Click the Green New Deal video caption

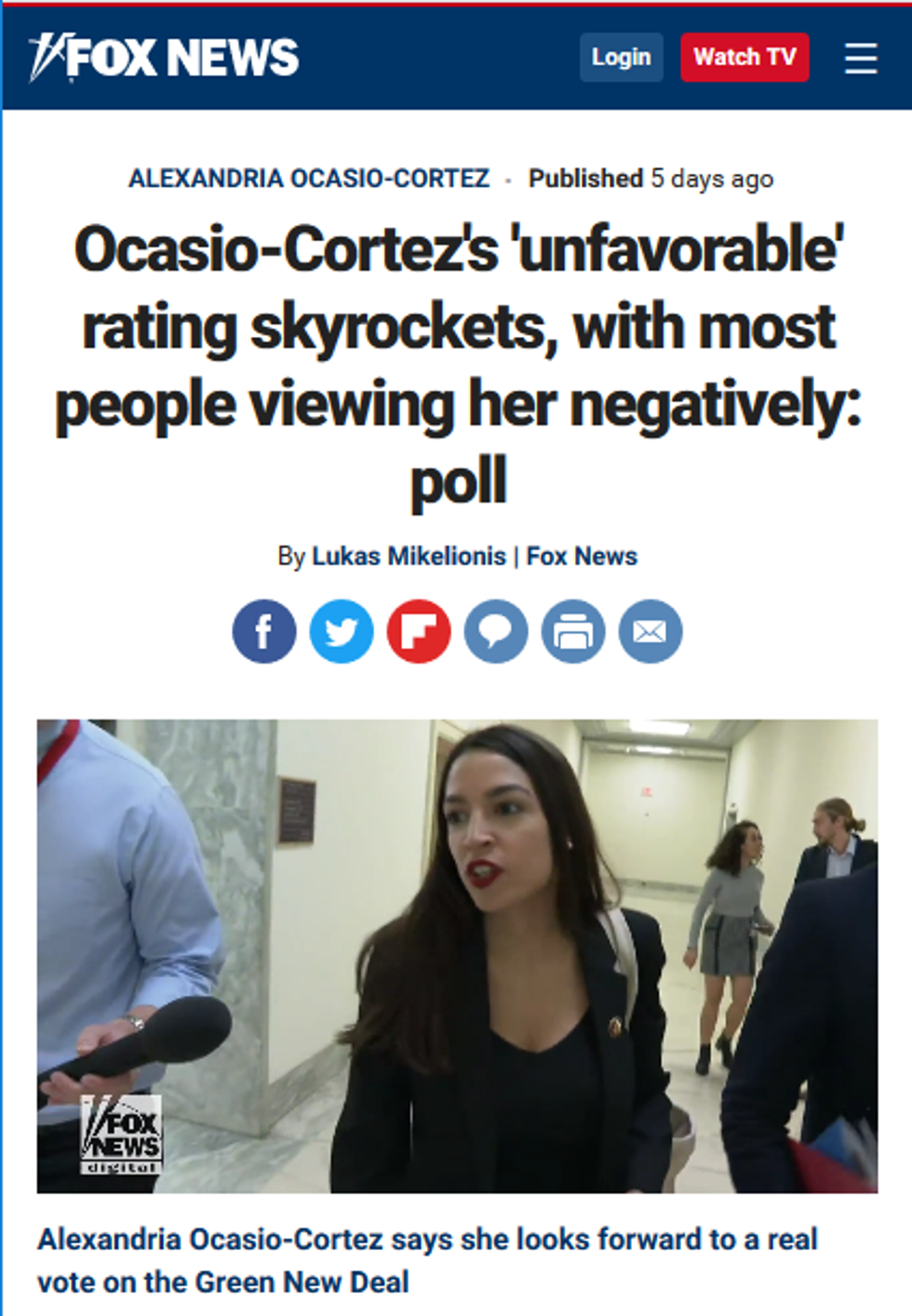427,1260
